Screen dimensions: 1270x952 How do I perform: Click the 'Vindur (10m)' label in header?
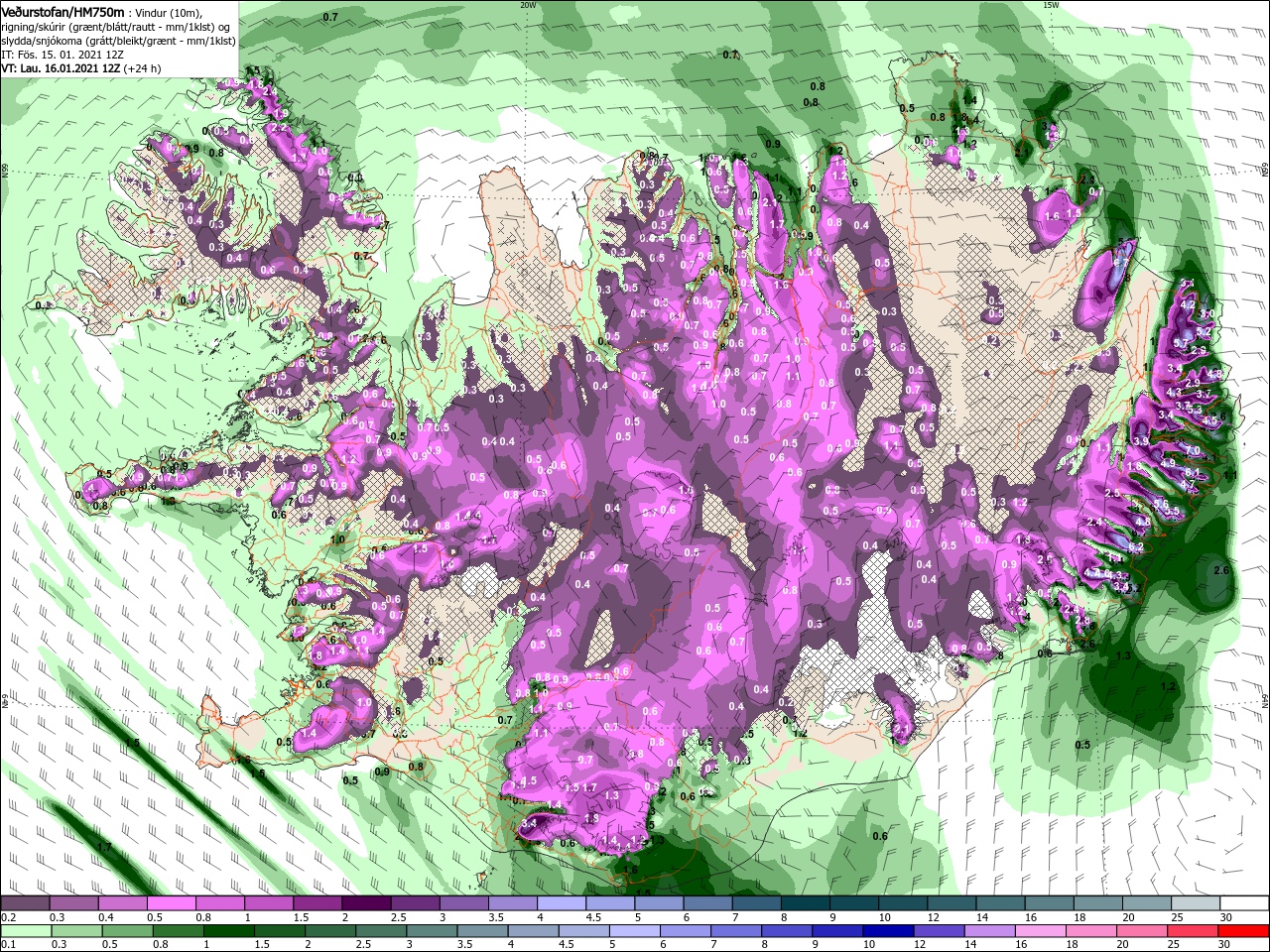click(168, 12)
